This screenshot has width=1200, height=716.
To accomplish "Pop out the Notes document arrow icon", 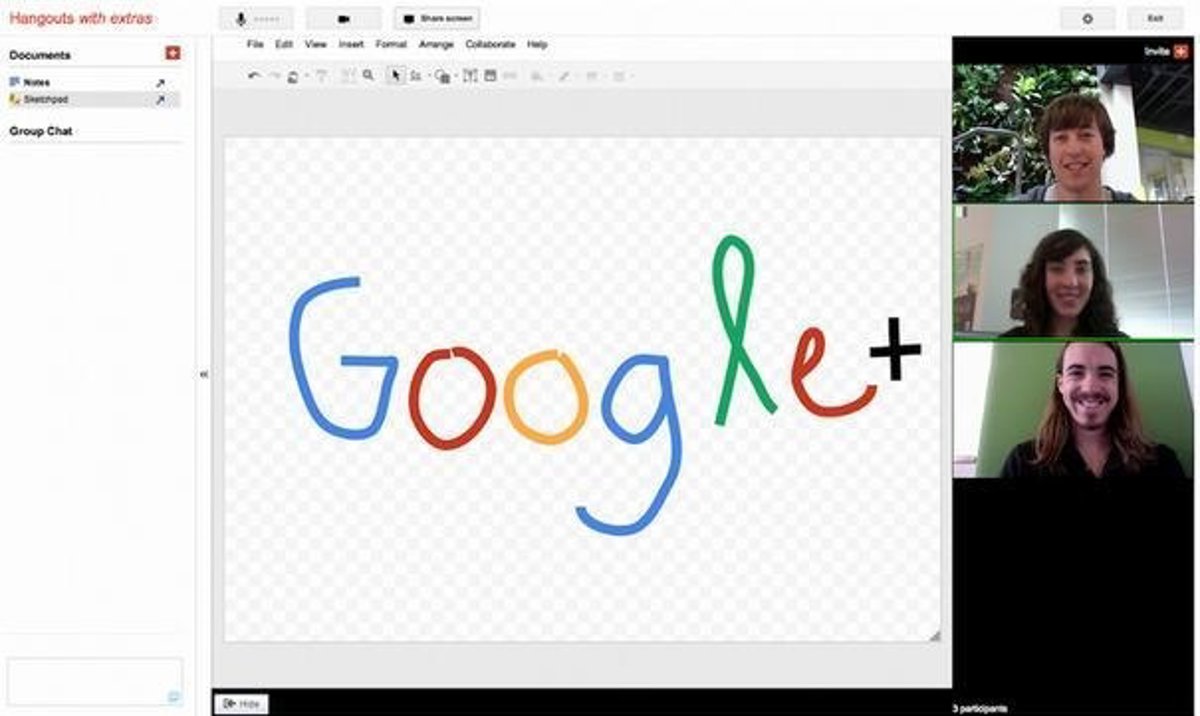I will tap(160, 83).
